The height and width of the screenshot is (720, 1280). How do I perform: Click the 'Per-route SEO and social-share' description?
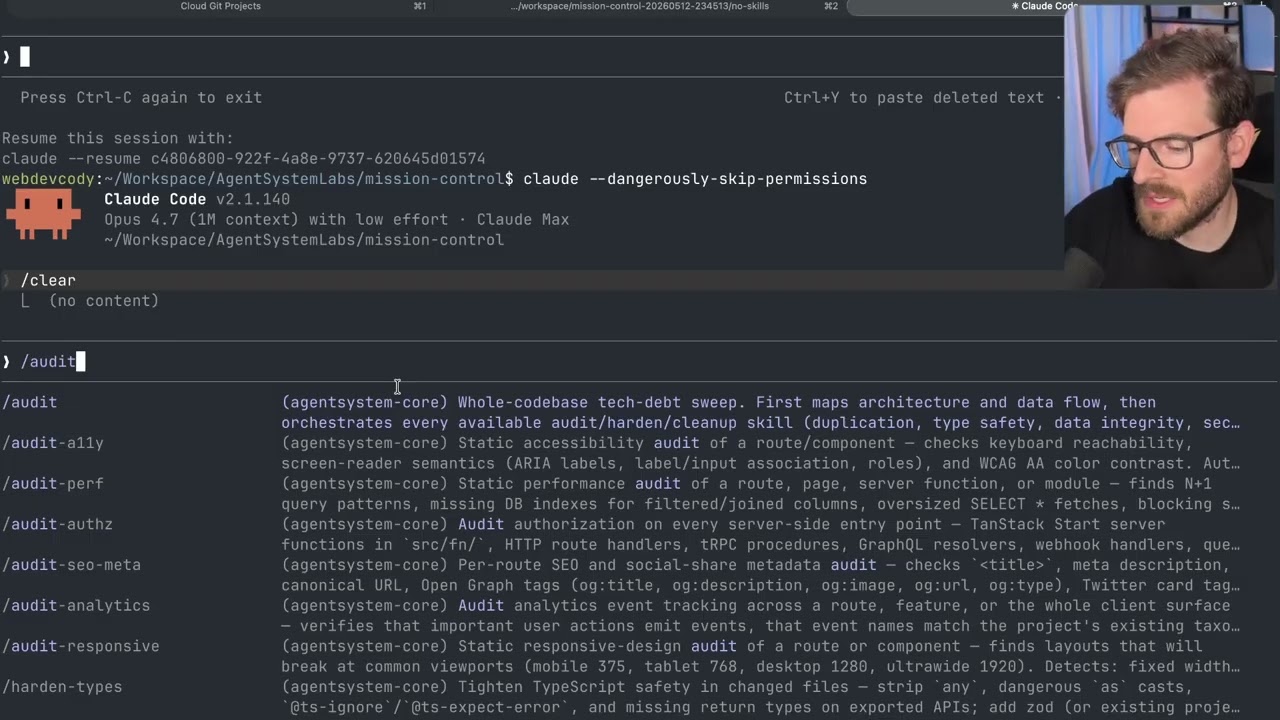pos(760,575)
